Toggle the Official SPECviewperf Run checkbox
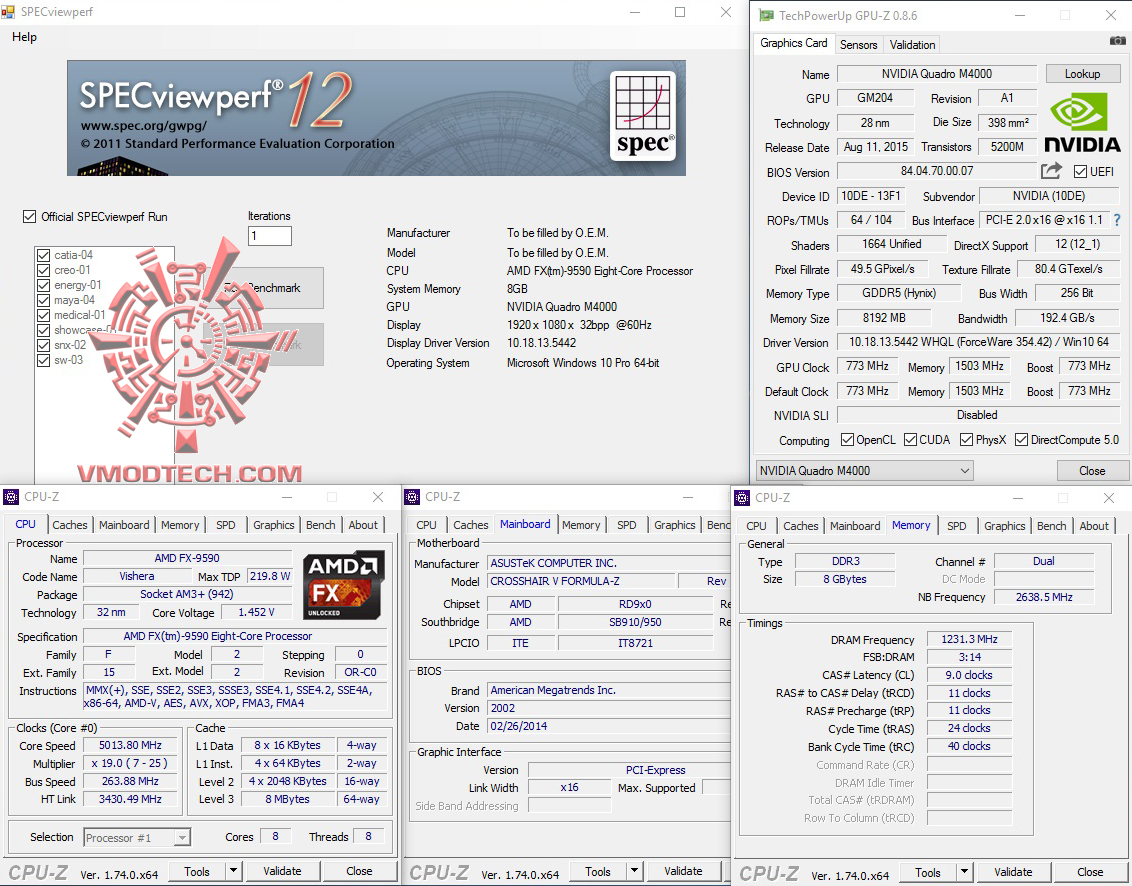Image resolution: width=1132 pixels, height=886 pixels. point(30,217)
